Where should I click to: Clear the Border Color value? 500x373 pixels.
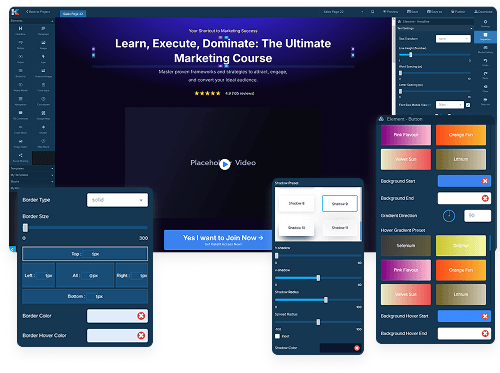(x=141, y=316)
